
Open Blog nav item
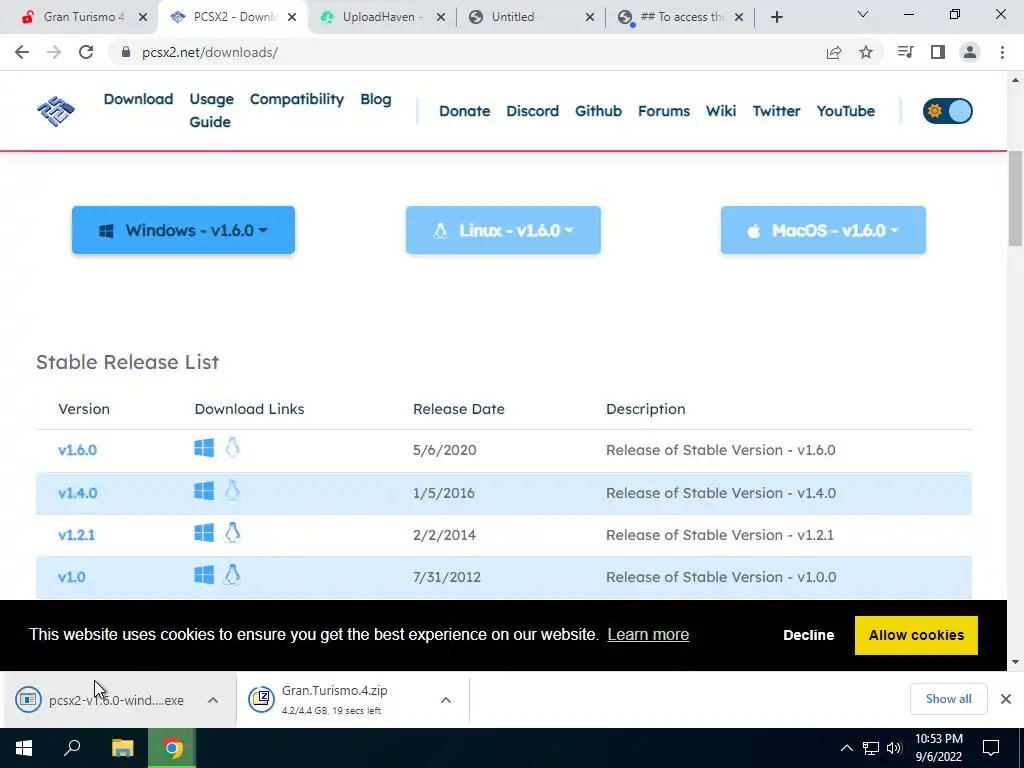(376, 99)
